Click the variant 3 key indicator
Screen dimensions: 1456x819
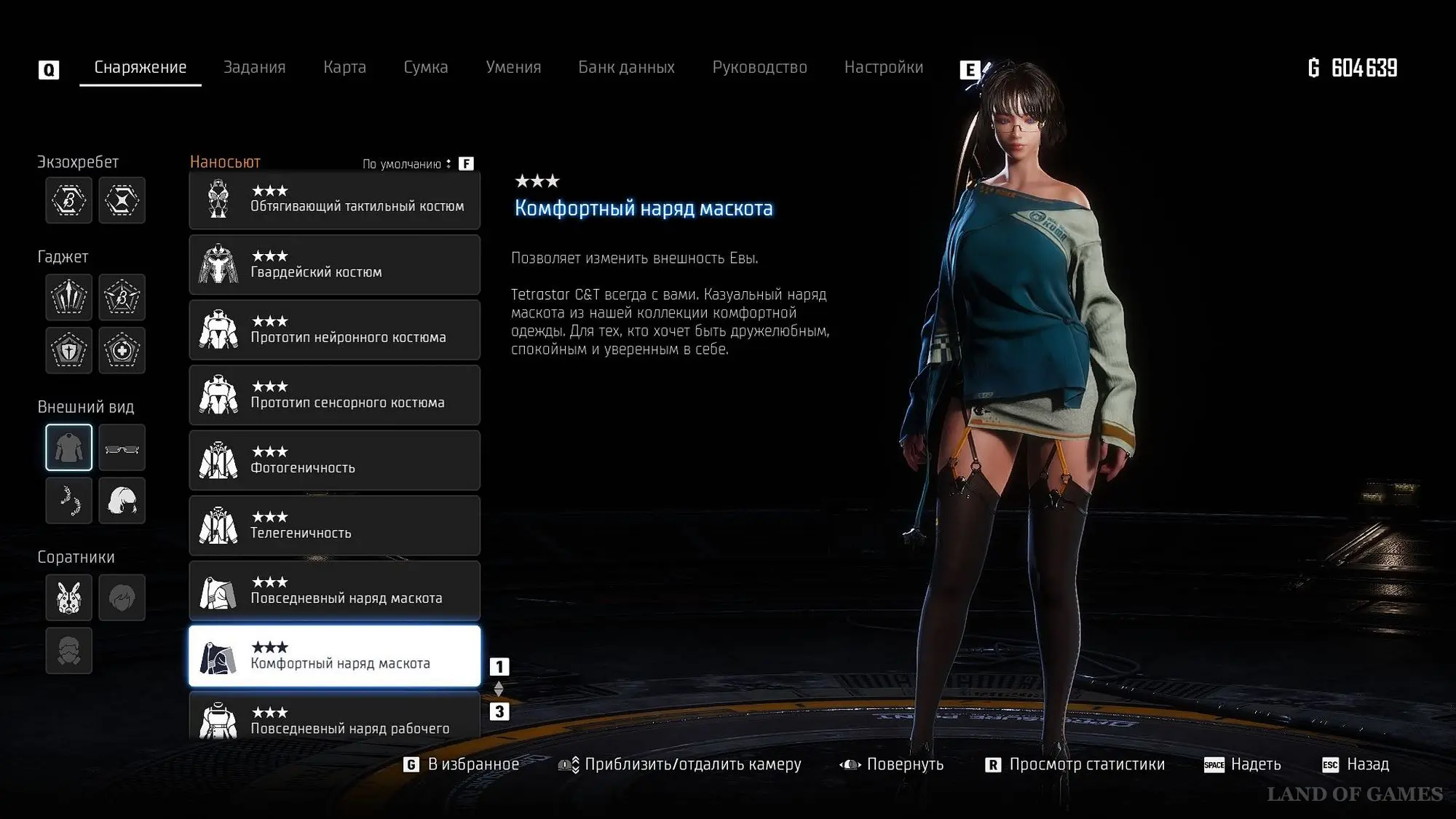click(x=499, y=711)
